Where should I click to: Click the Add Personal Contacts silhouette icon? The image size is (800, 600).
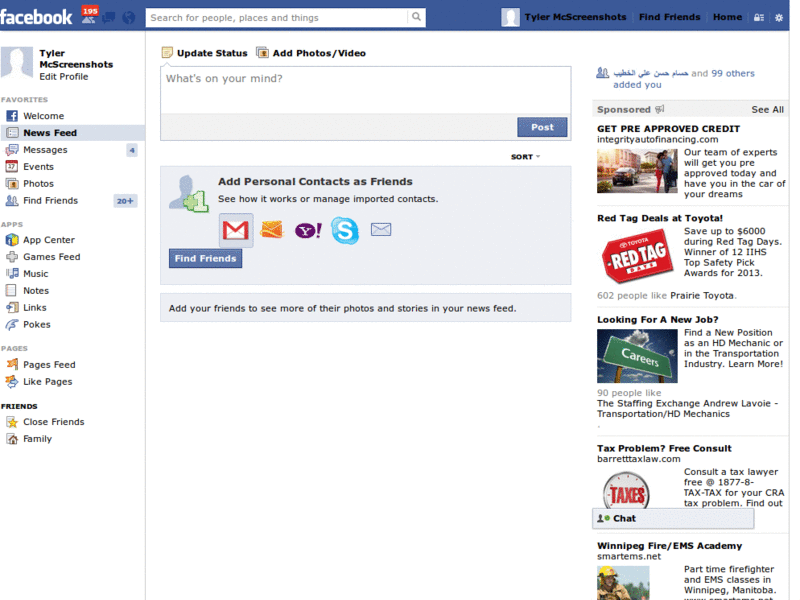point(189,194)
